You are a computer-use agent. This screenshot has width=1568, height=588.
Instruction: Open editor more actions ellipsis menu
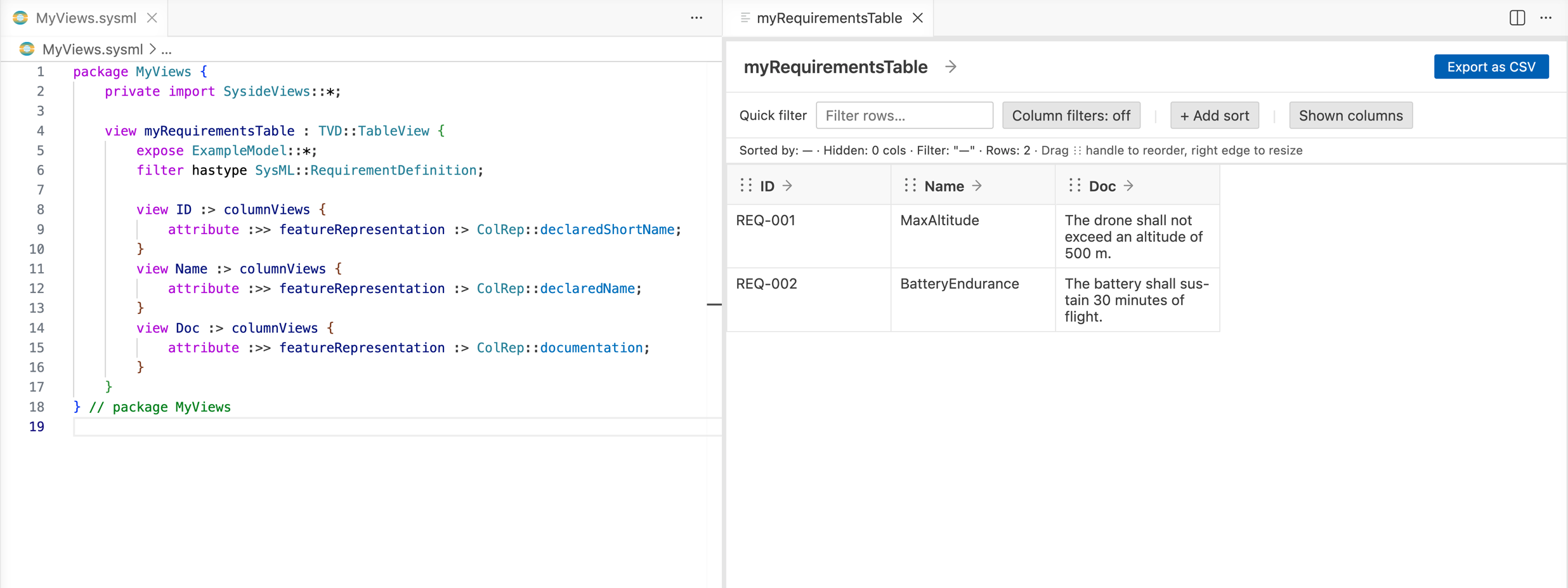point(696,18)
